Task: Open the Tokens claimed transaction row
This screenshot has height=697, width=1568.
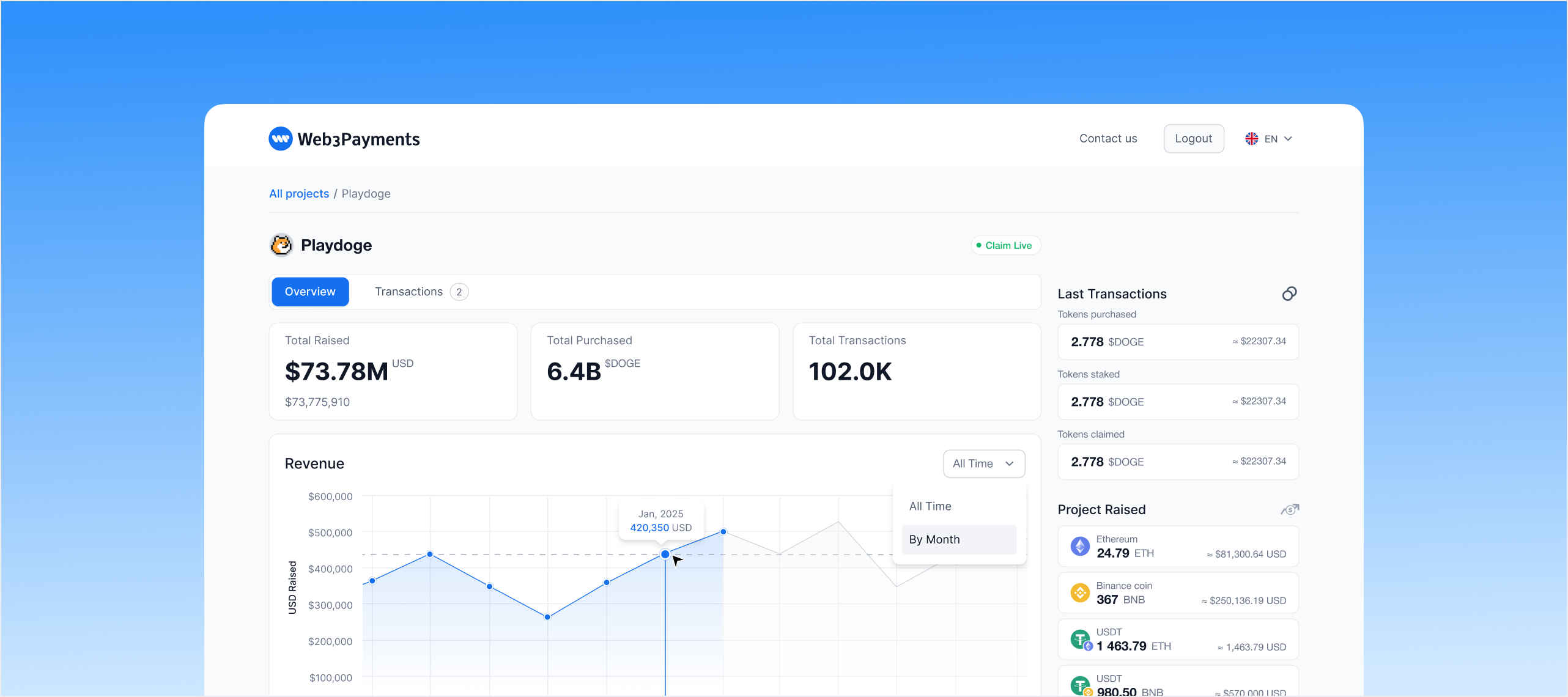Action: tap(1178, 462)
